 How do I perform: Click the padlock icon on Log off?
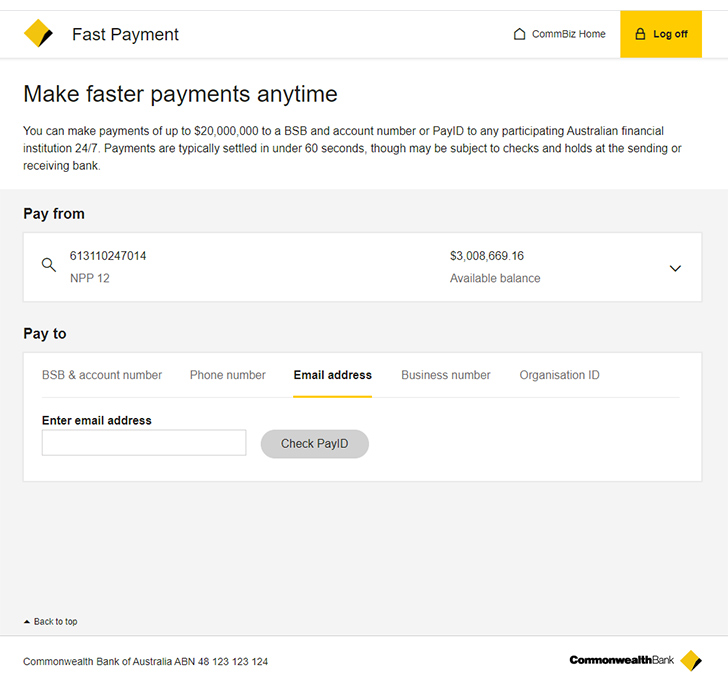tap(640, 34)
